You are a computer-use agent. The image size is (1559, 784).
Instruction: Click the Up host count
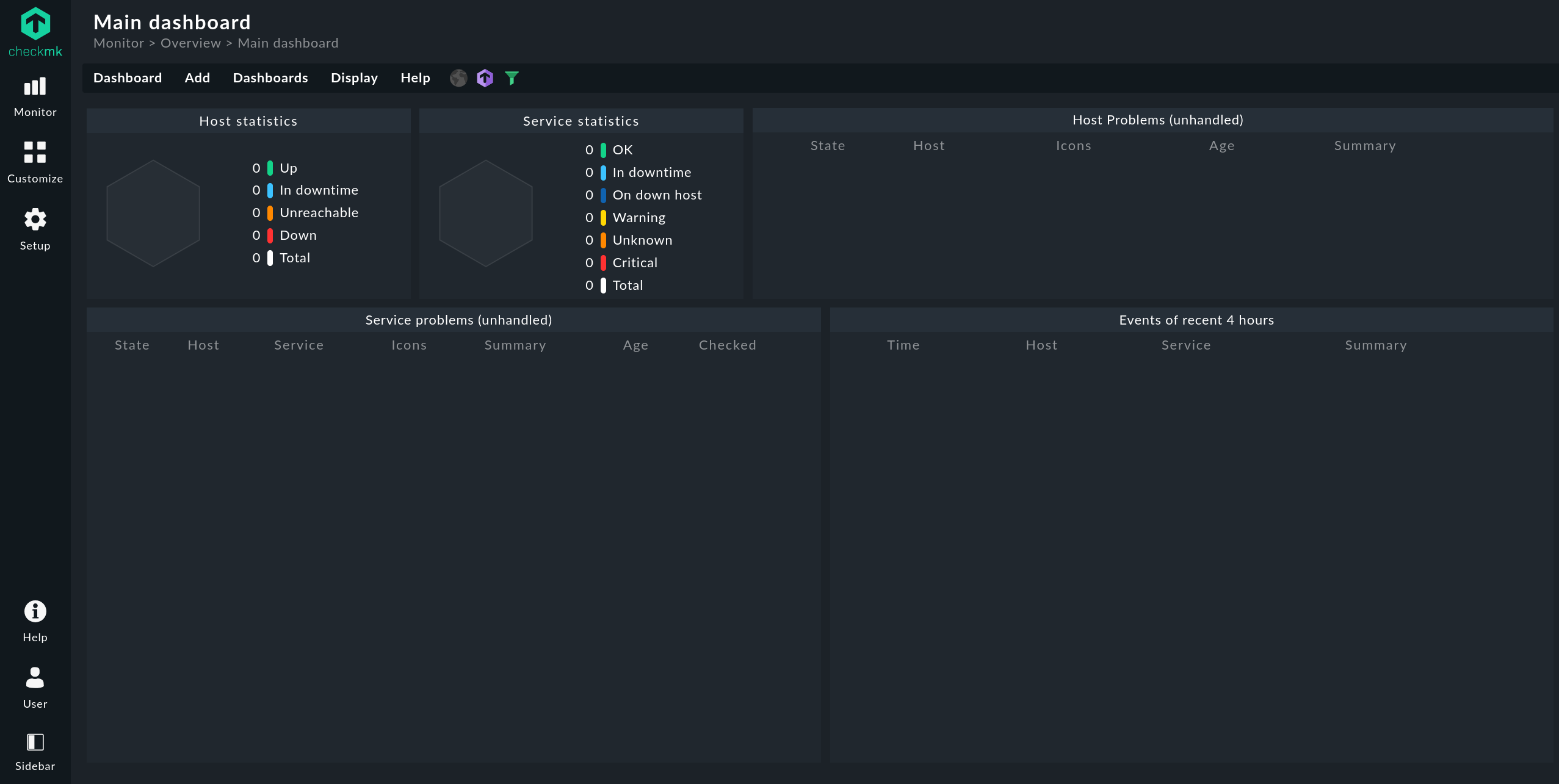[x=256, y=168]
